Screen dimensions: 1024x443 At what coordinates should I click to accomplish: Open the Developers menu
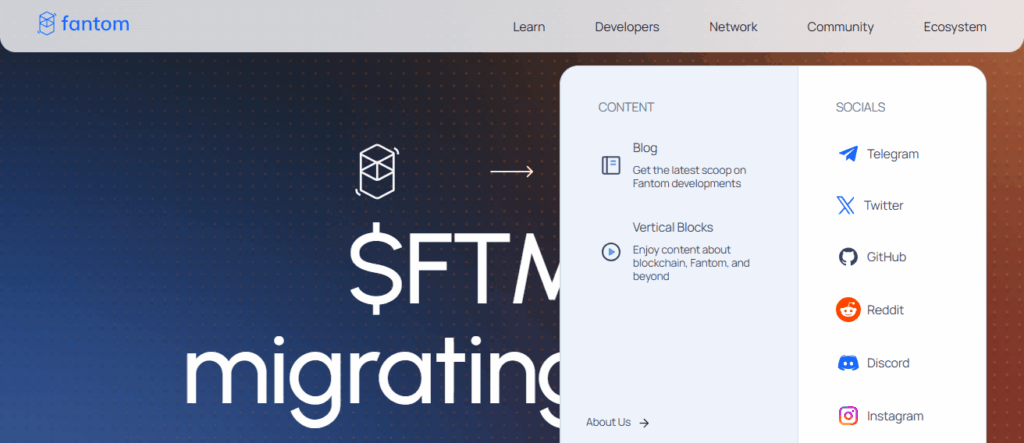[x=627, y=27]
